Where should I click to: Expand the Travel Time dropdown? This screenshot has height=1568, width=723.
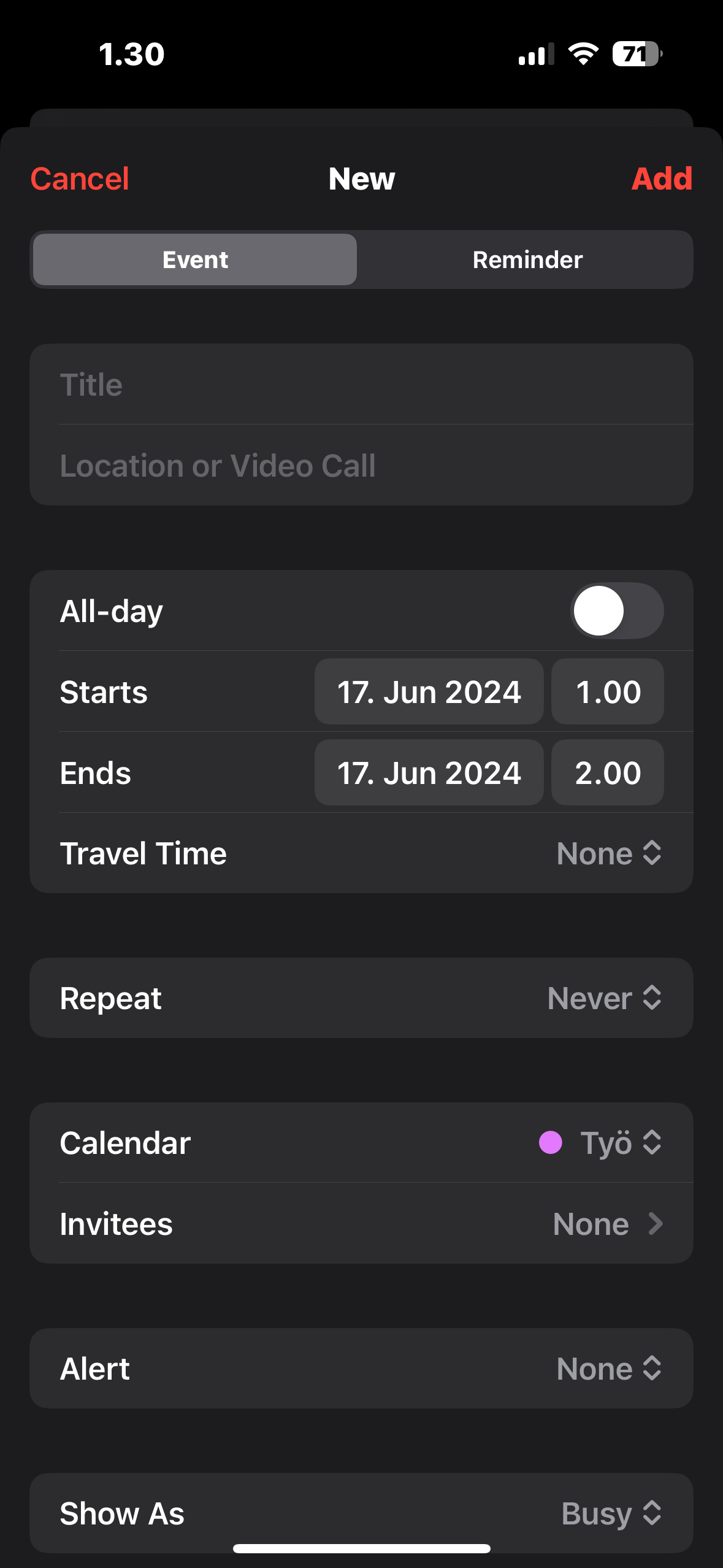[608, 853]
